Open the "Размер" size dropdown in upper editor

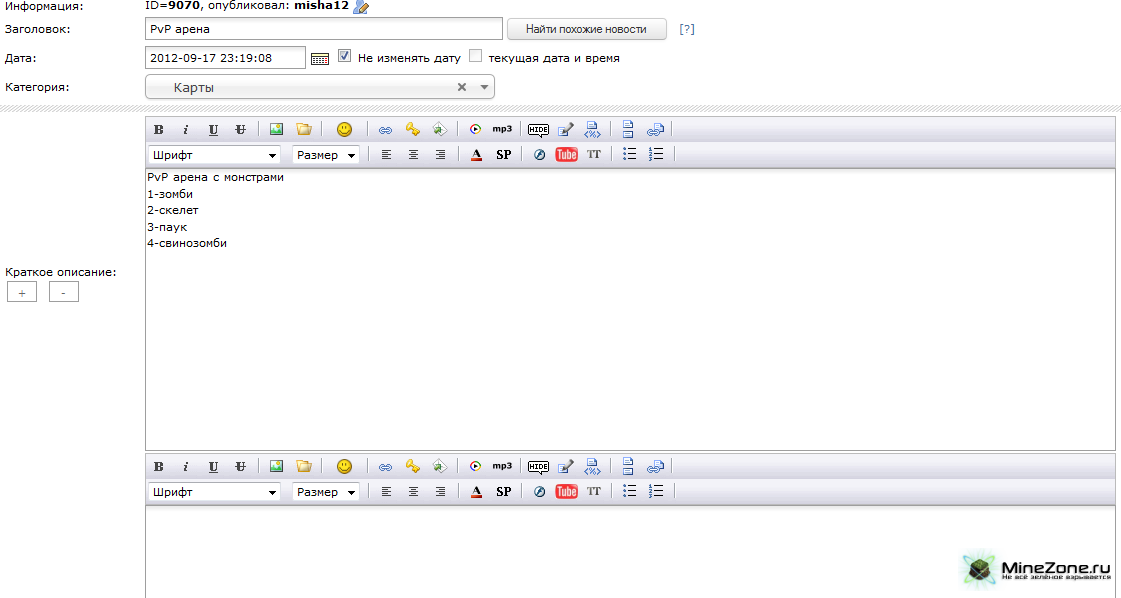pos(326,155)
